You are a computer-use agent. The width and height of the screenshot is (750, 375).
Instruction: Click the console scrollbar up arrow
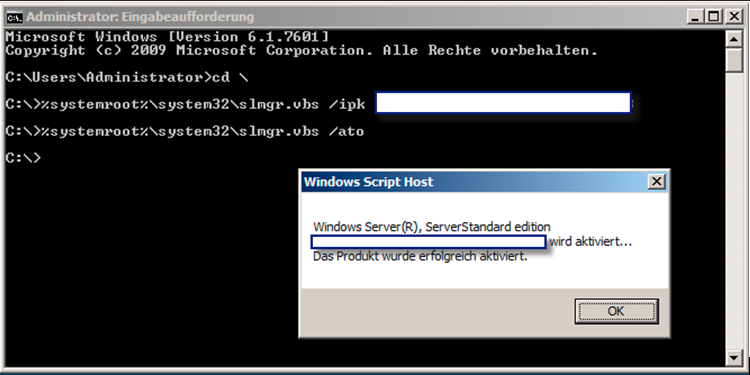[733, 39]
